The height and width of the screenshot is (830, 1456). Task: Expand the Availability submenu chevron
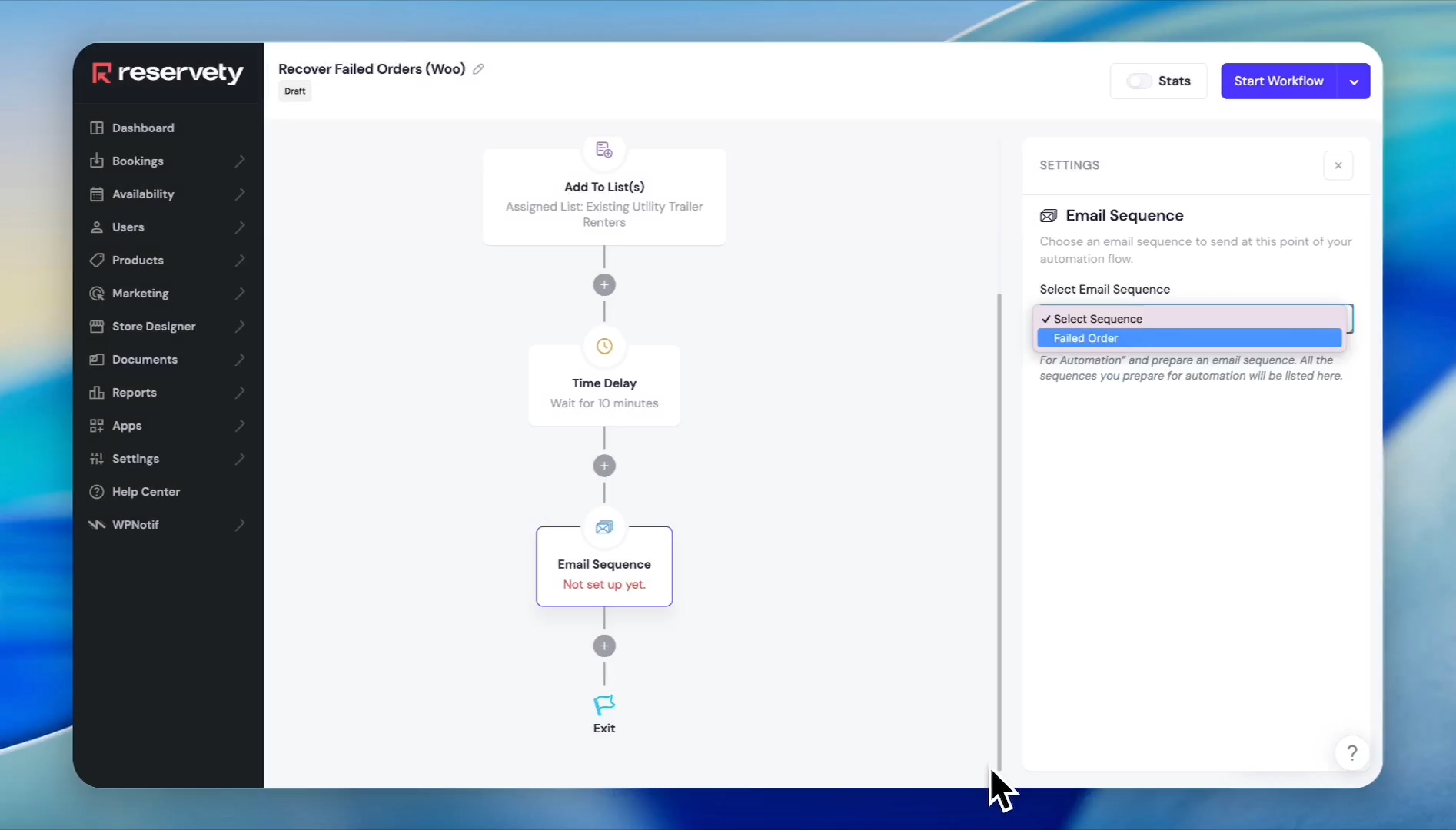click(x=240, y=194)
